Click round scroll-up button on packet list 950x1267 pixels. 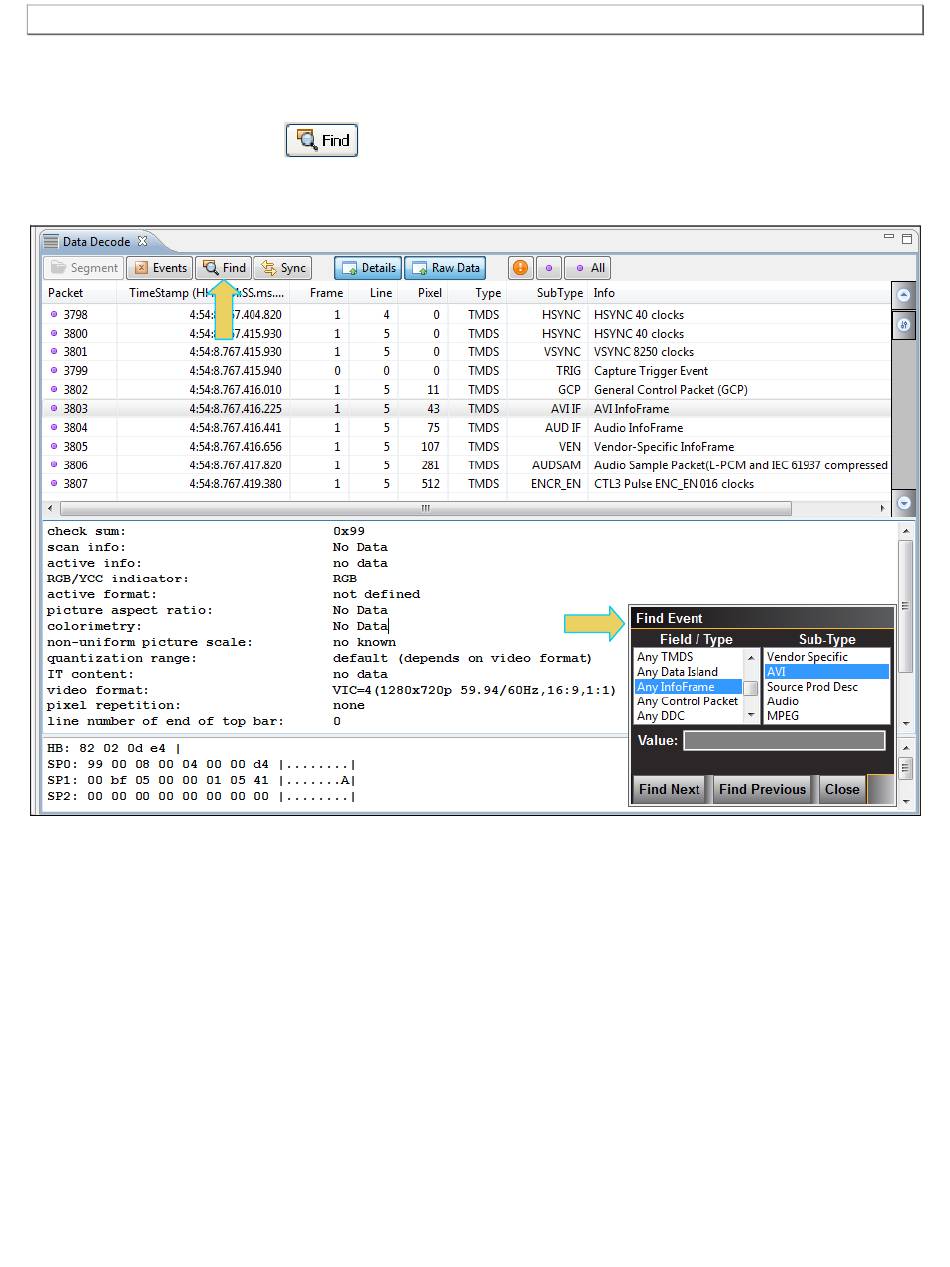(904, 296)
